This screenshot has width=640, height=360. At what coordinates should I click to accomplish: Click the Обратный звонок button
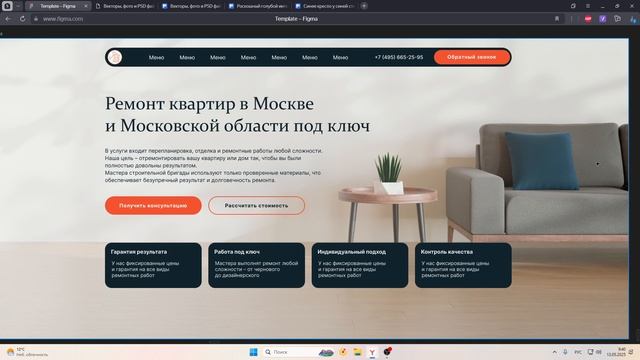(x=472, y=57)
